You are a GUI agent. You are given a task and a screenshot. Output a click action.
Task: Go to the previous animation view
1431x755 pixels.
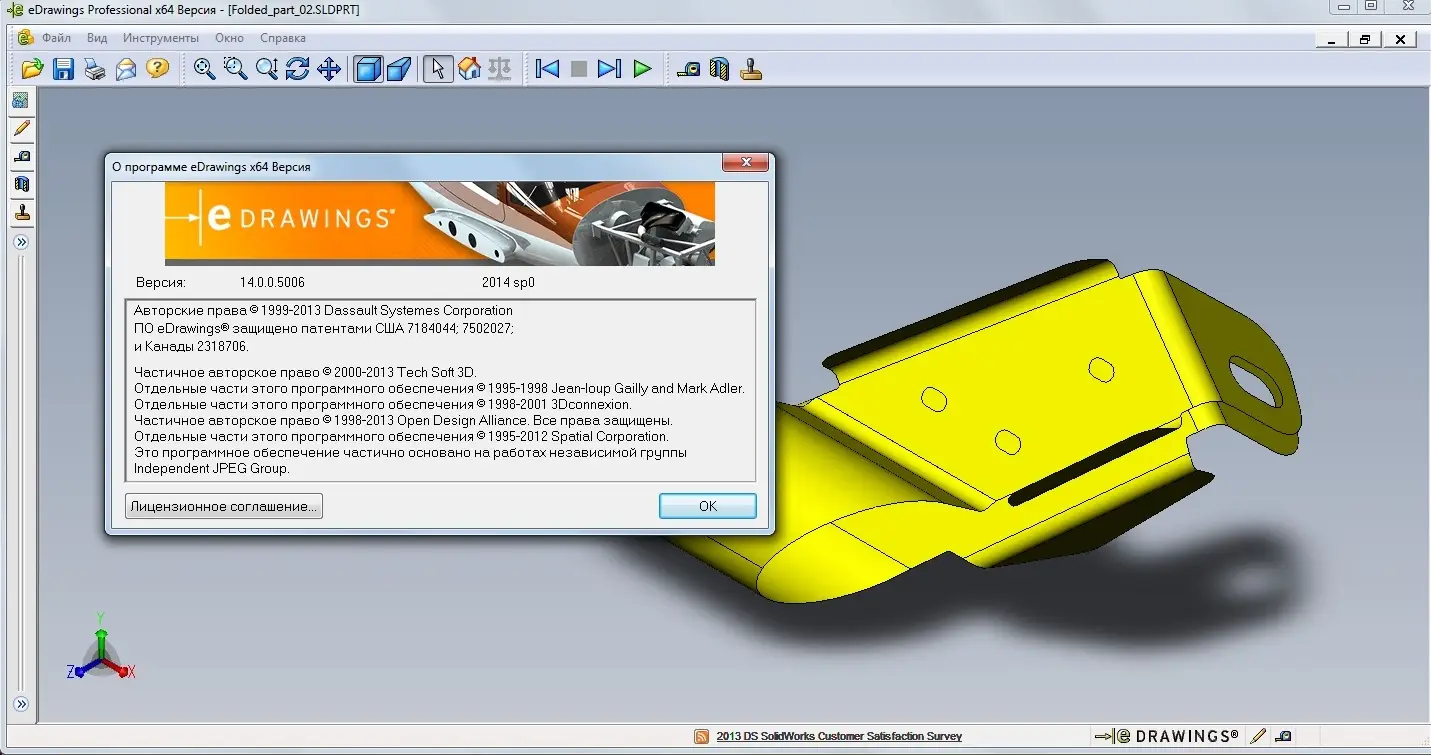(x=547, y=69)
